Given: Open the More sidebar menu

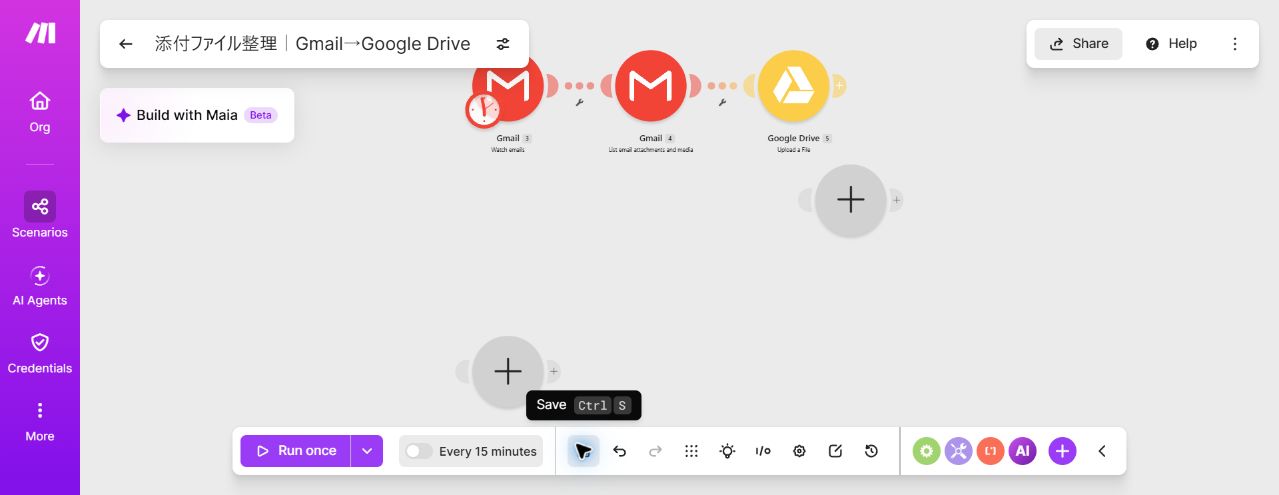Looking at the screenshot, I should point(40,421).
